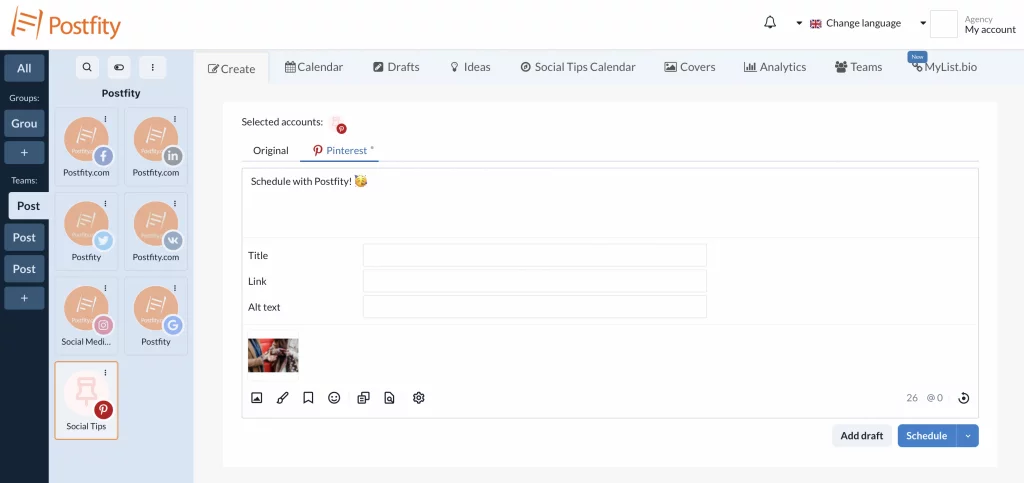
Task: Select the LinkedIn Postfity.com account
Action: click(155, 147)
